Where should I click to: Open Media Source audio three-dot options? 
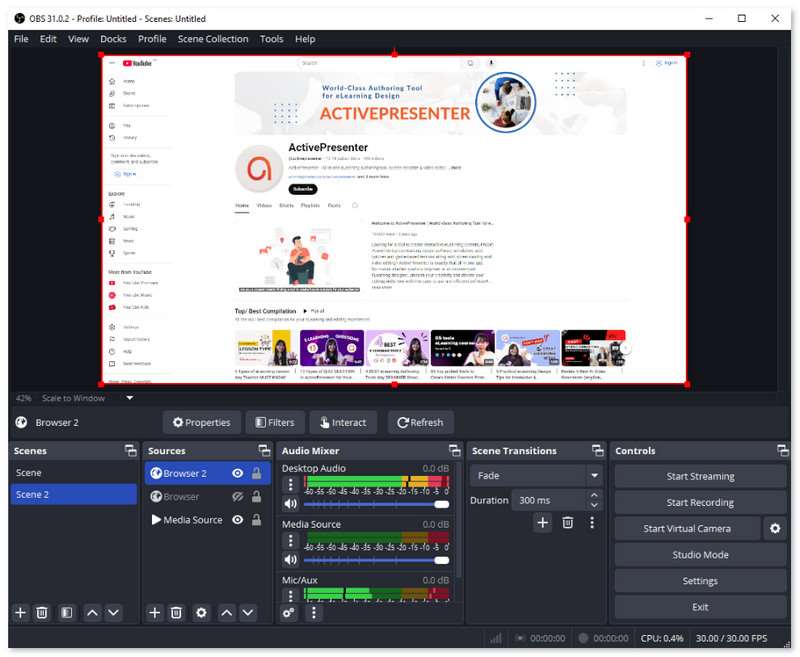[290, 540]
